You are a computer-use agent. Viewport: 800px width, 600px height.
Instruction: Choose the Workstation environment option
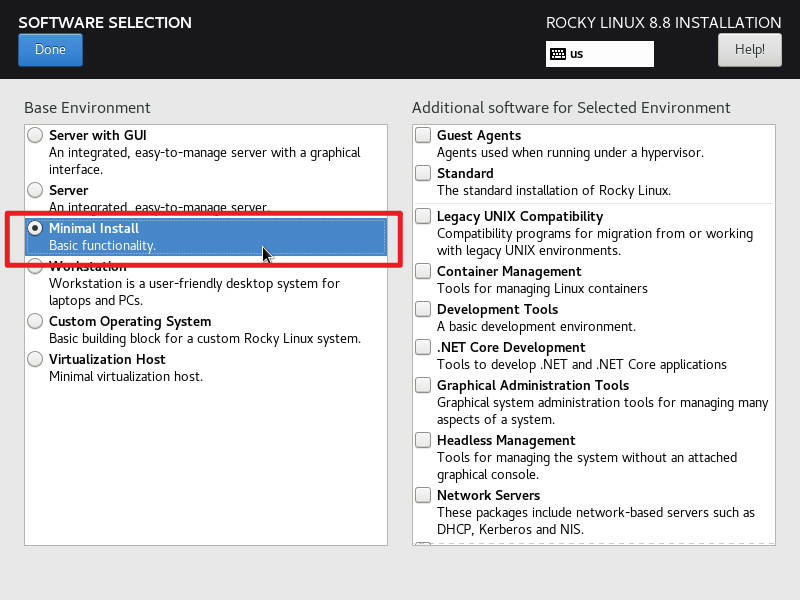tap(35, 266)
